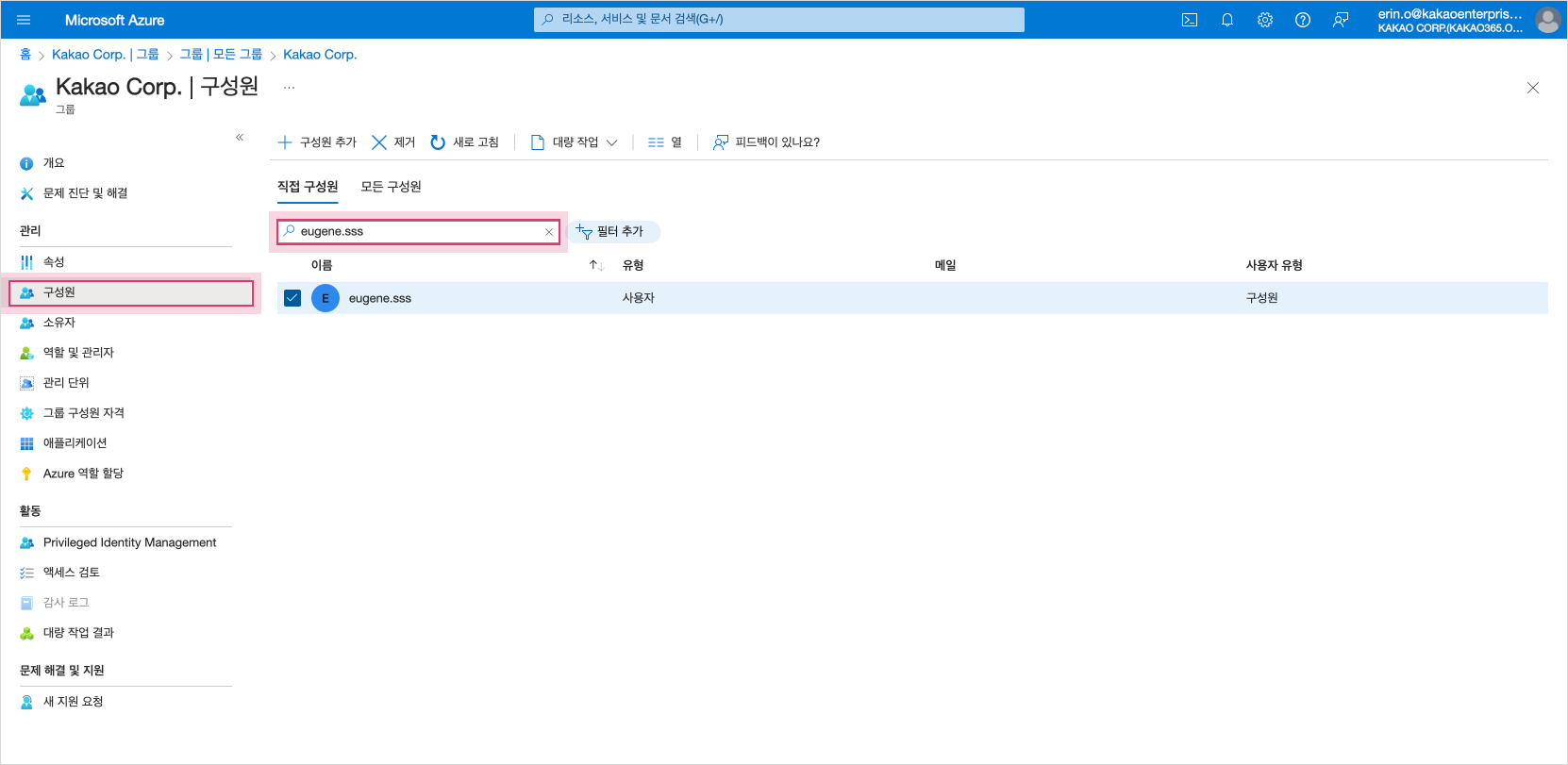Click the 유형 column header
The width and height of the screenshot is (1568, 765).
[x=633, y=266]
